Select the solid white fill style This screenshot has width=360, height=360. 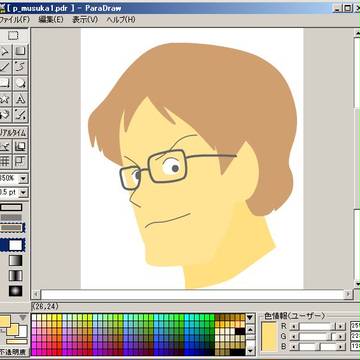15,245
